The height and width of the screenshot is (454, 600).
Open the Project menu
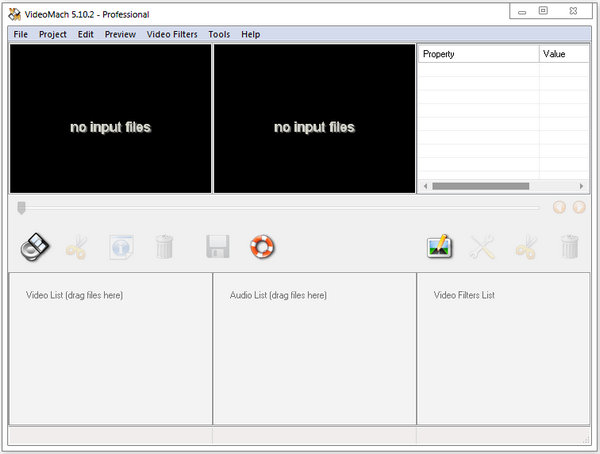pyautogui.click(x=53, y=34)
